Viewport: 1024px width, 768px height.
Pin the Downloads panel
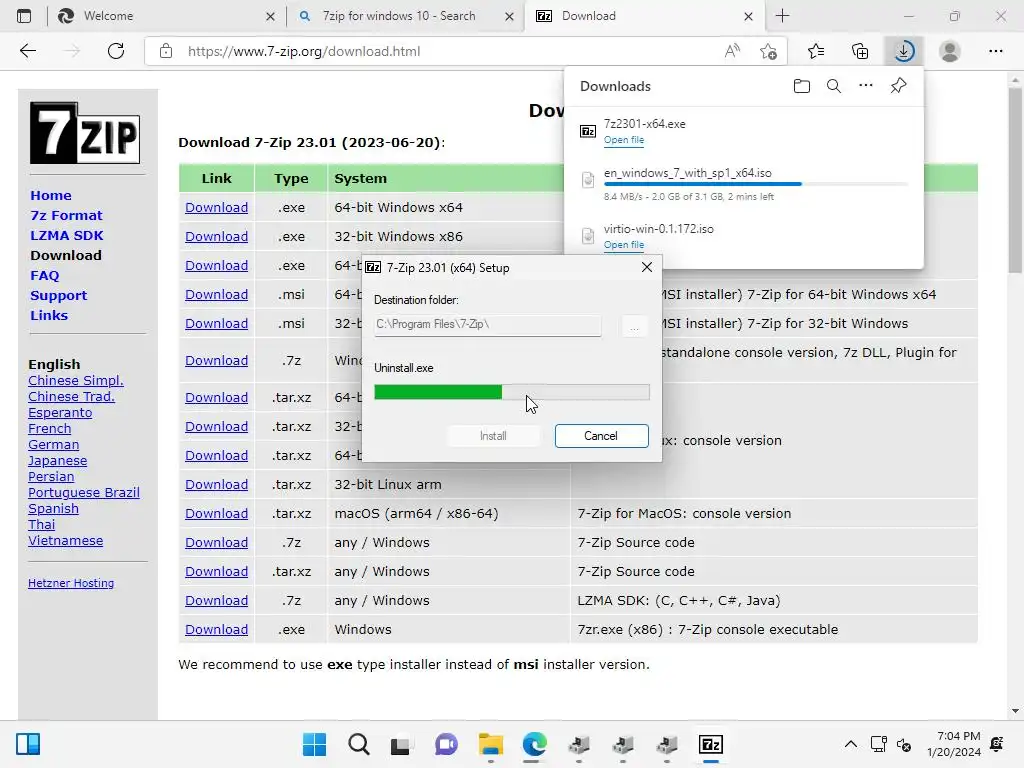click(x=898, y=86)
